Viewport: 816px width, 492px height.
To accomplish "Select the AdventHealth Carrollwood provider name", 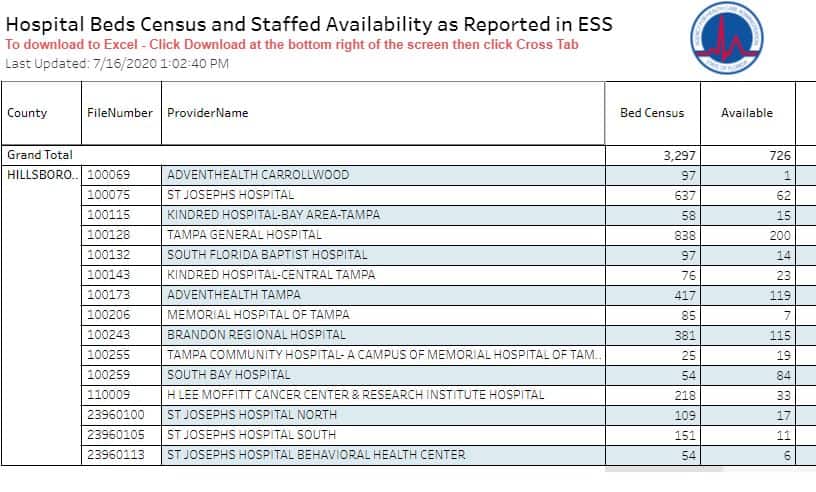I will pos(258,175).
